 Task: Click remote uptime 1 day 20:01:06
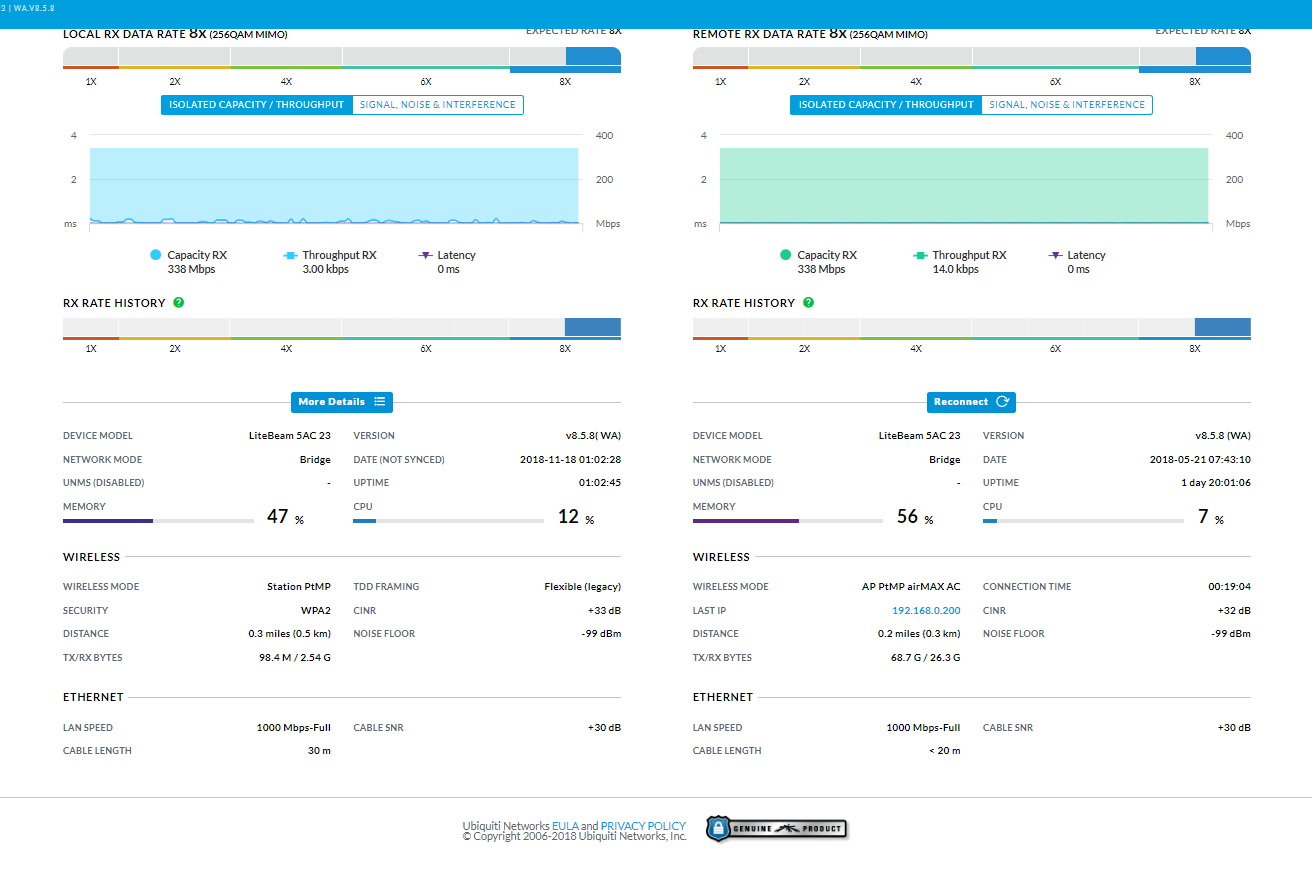[1214, 483]
